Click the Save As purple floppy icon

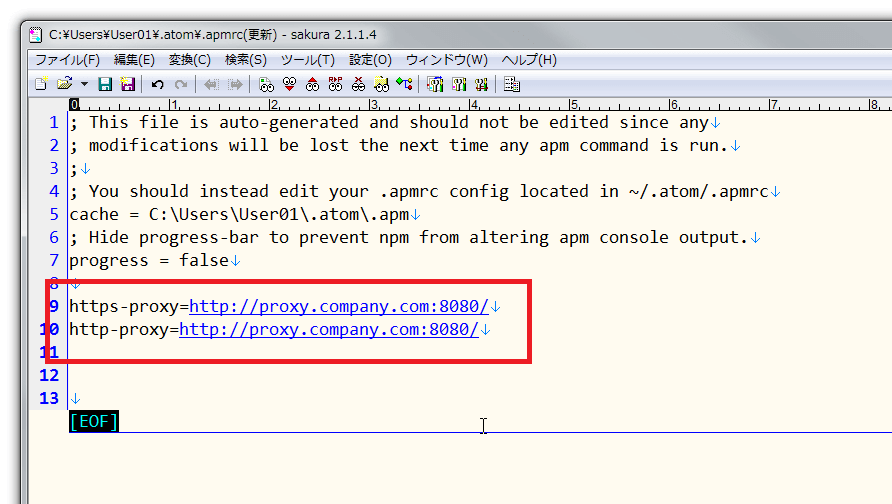click(127, 85)
